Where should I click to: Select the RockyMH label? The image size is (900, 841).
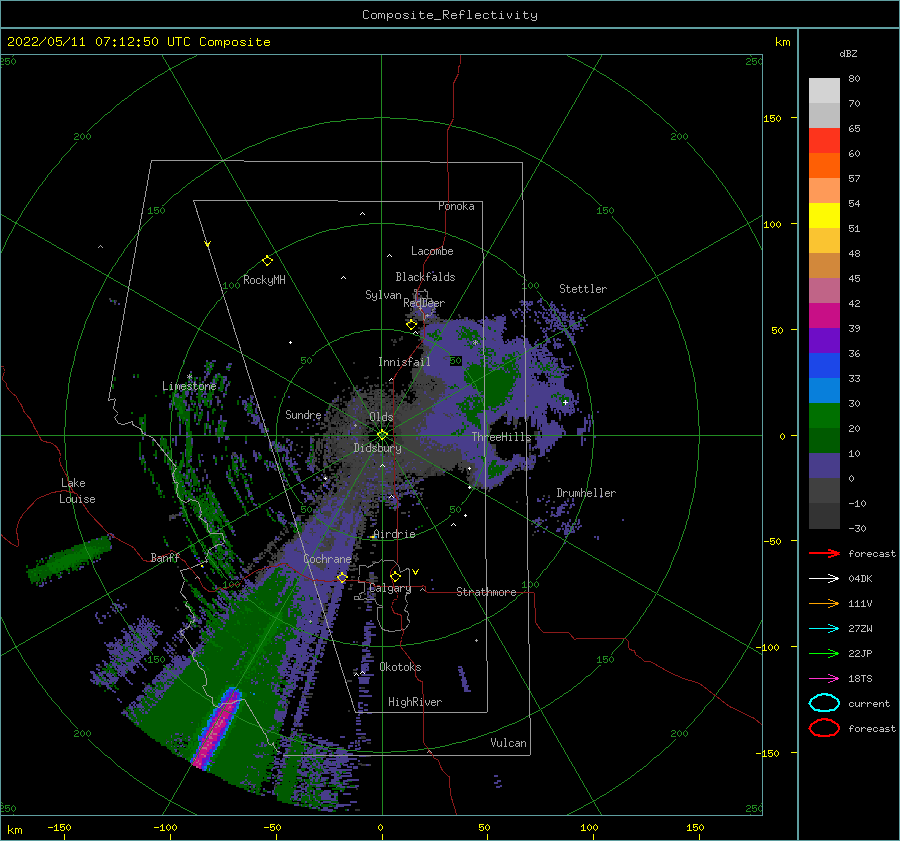coord(264,280)
